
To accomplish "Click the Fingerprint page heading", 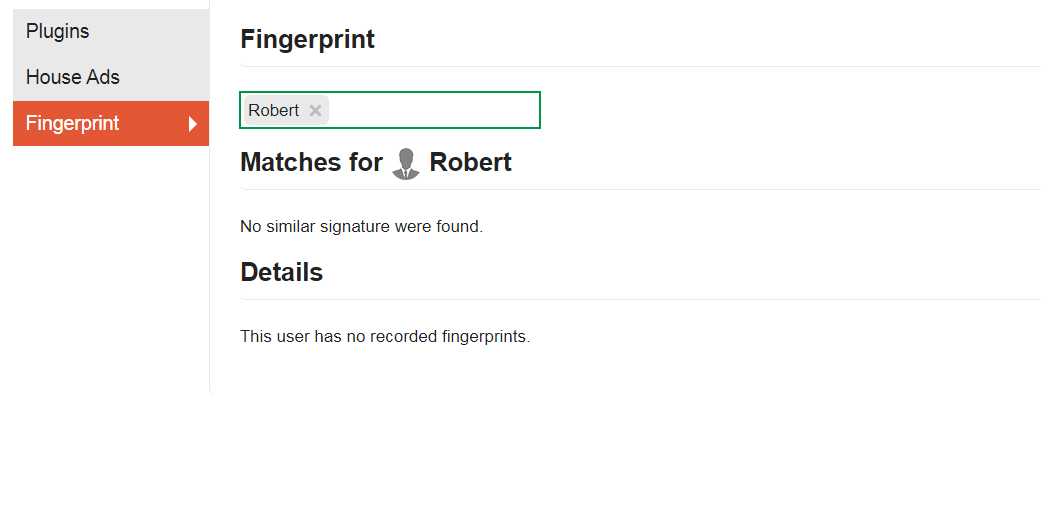I will coord(307,39).
